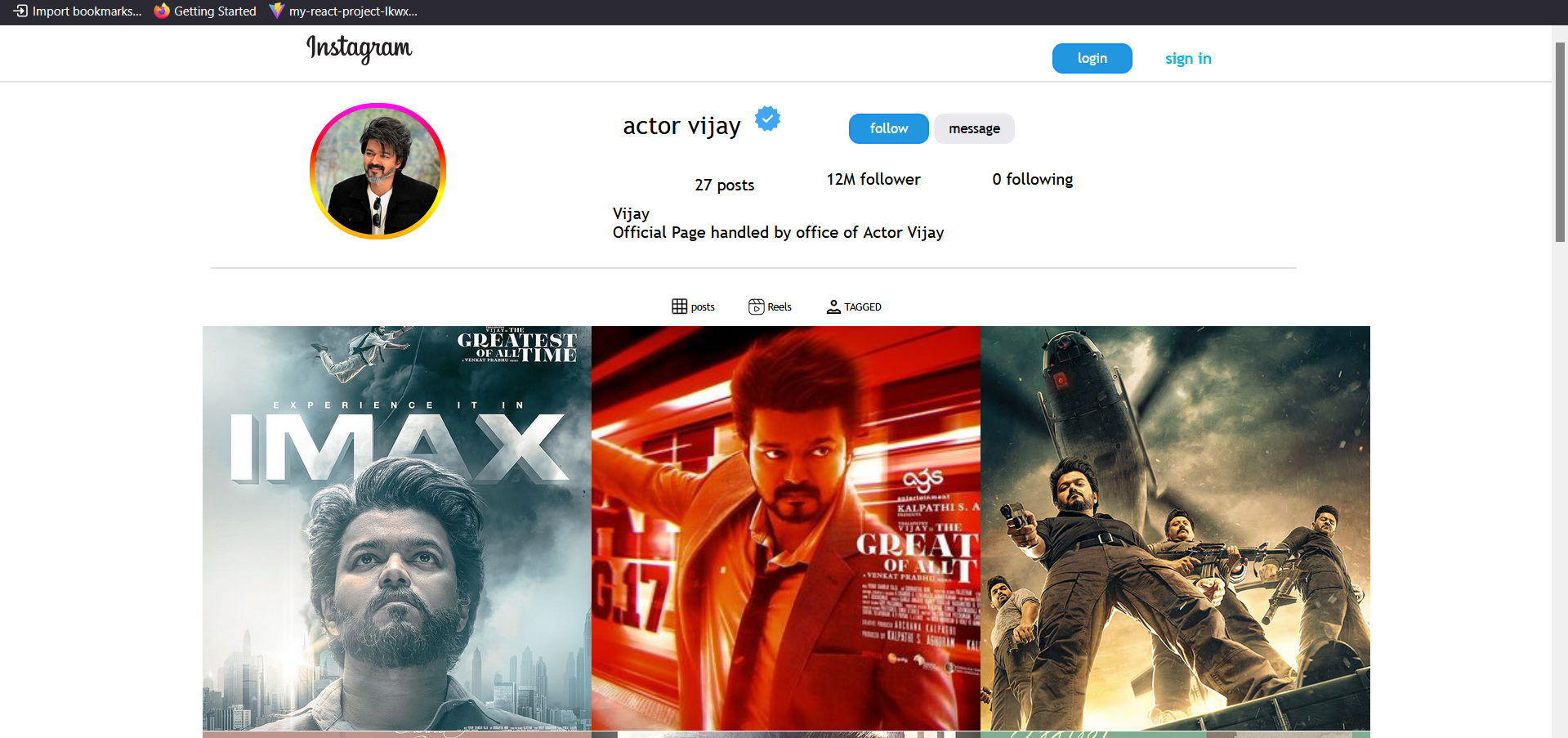
Task: Open the Firefox Getting Started bookmark
Action: [205, 11]
